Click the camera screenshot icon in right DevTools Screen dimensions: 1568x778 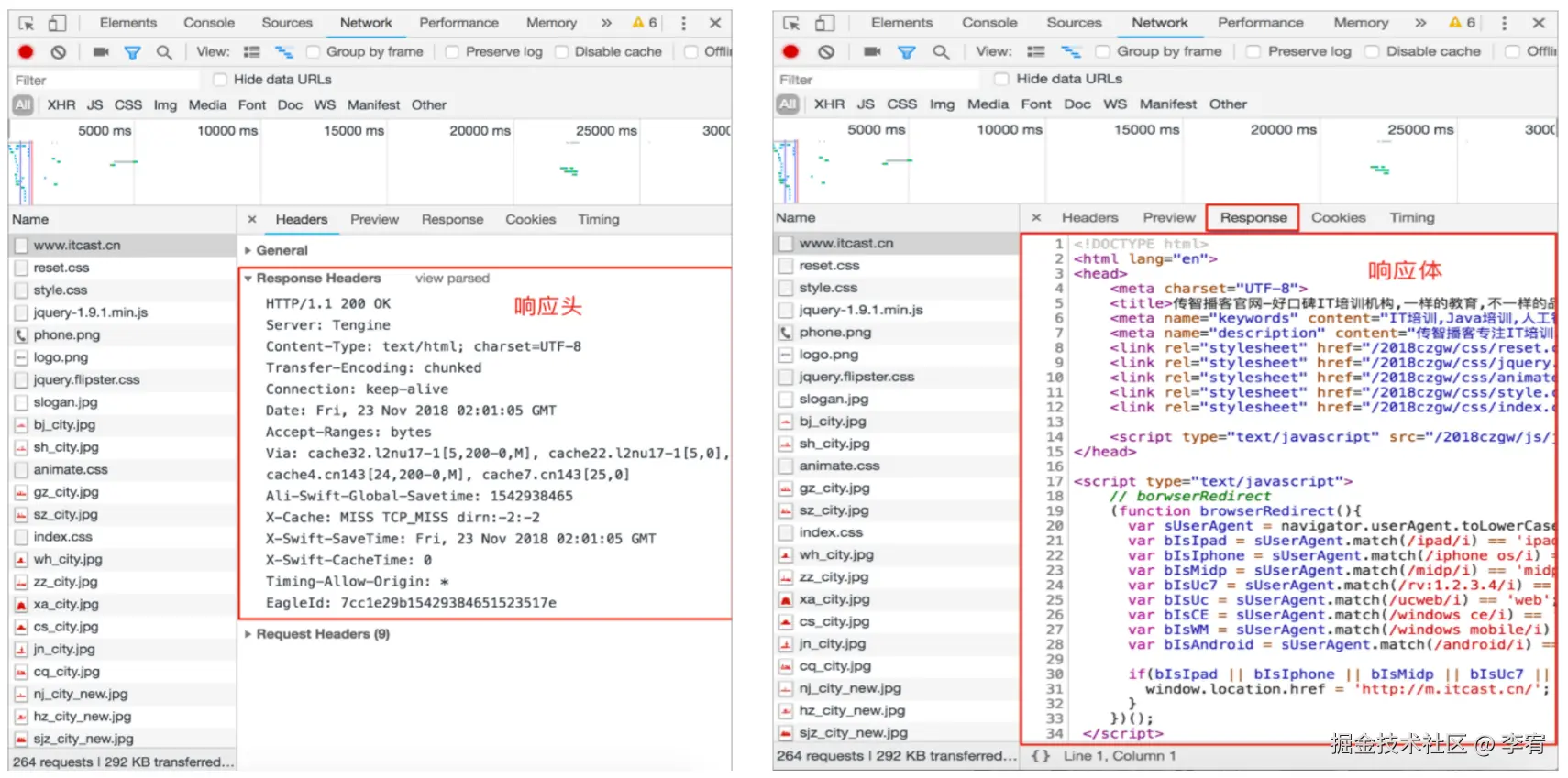pyautogui.click(x=872, y=52)
